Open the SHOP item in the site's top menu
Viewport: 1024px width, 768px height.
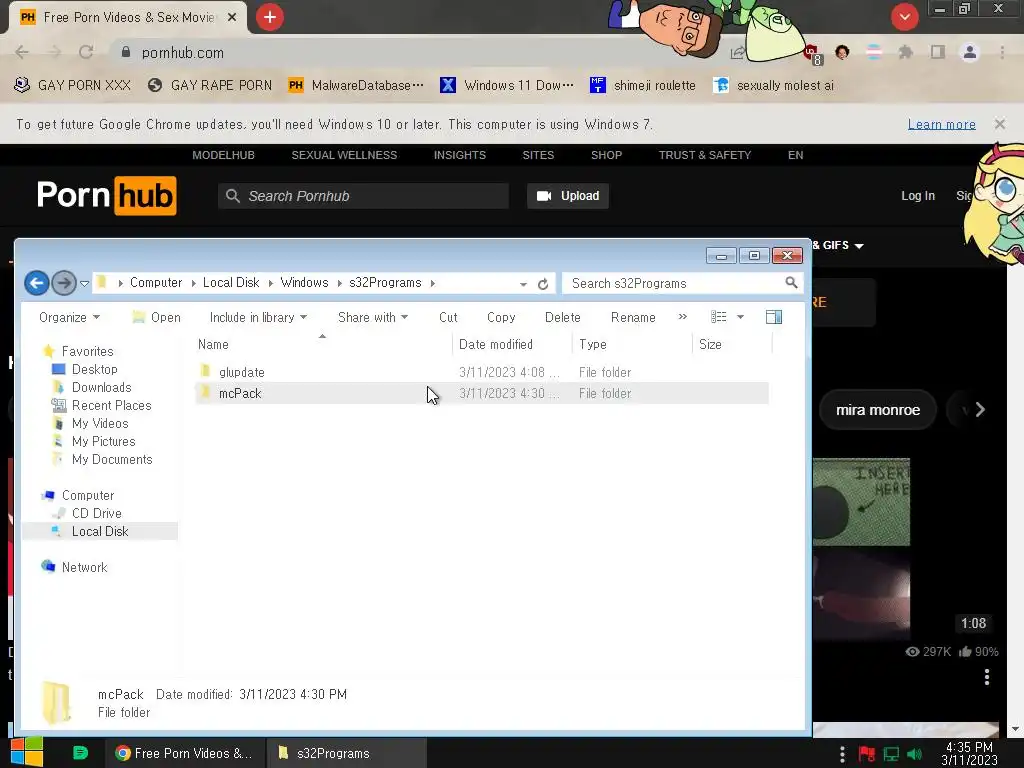tap(606, 155)
